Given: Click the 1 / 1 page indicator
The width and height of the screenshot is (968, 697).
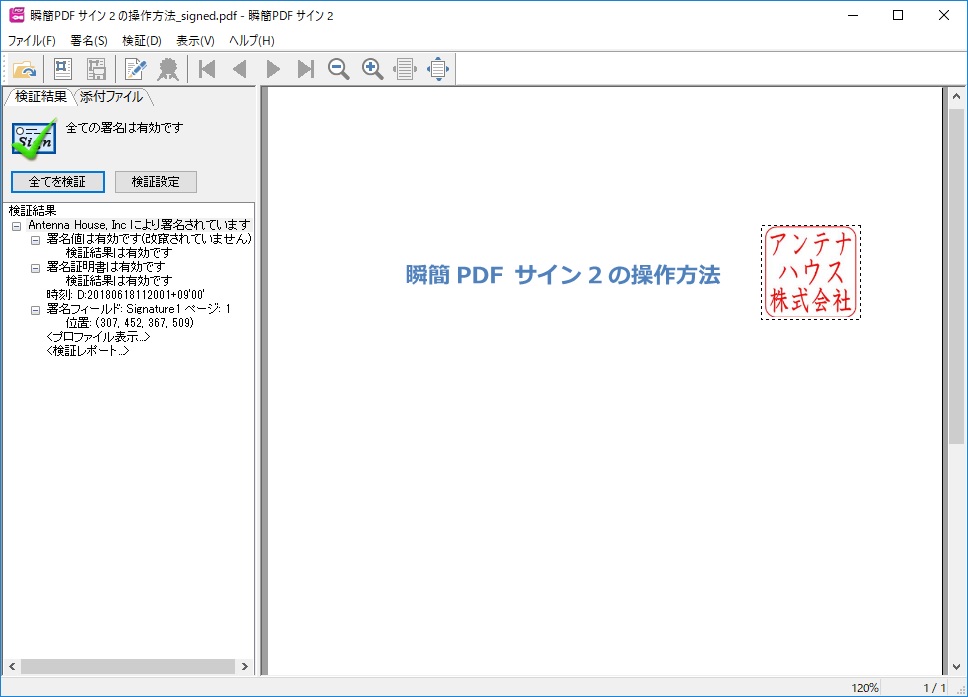Looking at the screenshot, I should click(x=935, y=688).
